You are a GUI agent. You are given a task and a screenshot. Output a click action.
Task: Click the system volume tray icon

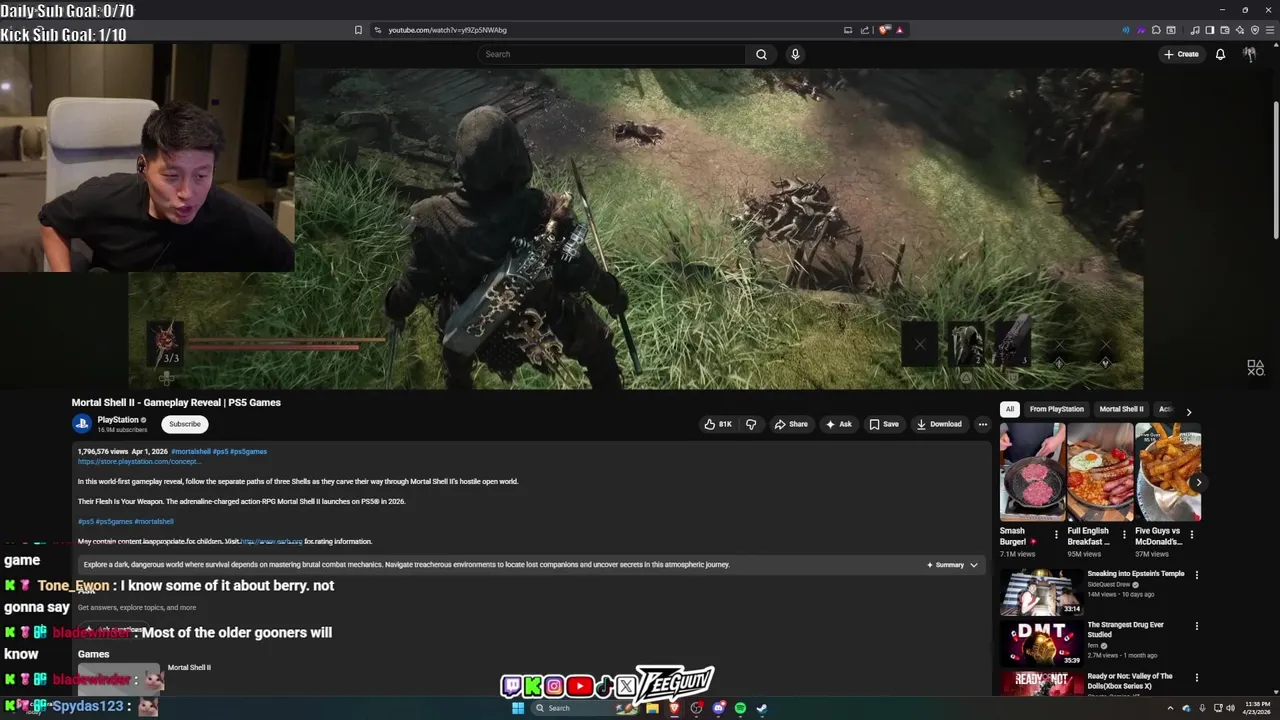(x=1230, y=708)
